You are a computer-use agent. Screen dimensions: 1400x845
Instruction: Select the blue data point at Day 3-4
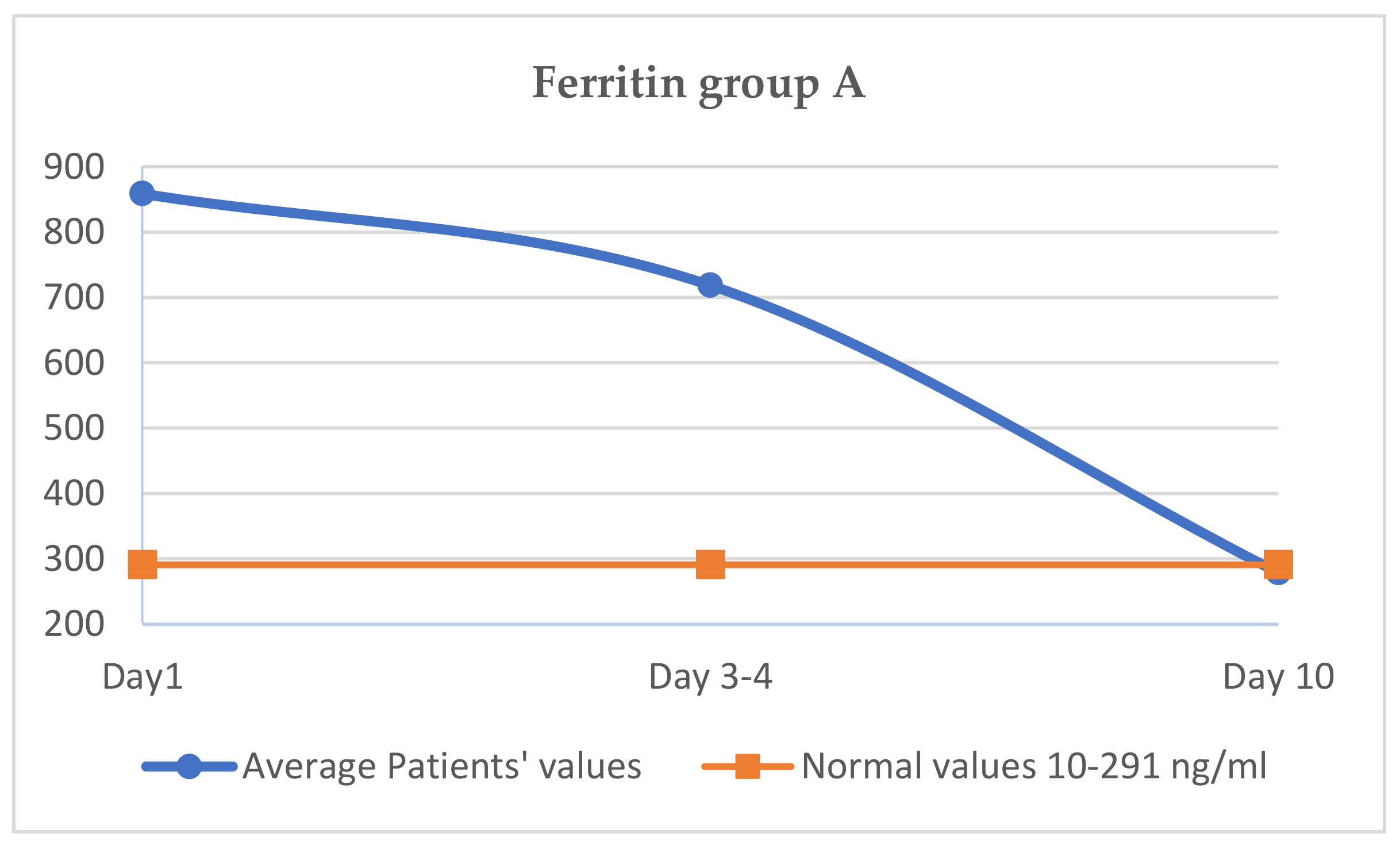710,285
